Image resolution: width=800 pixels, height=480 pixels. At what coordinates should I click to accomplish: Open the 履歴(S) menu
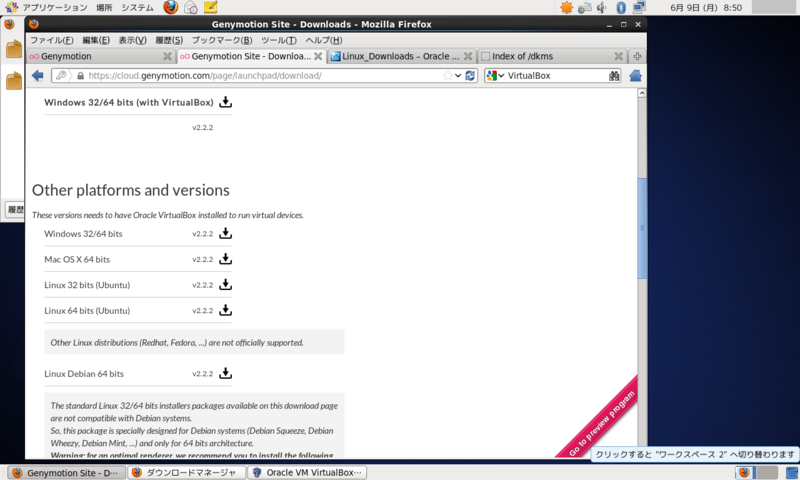click(169, 40)
